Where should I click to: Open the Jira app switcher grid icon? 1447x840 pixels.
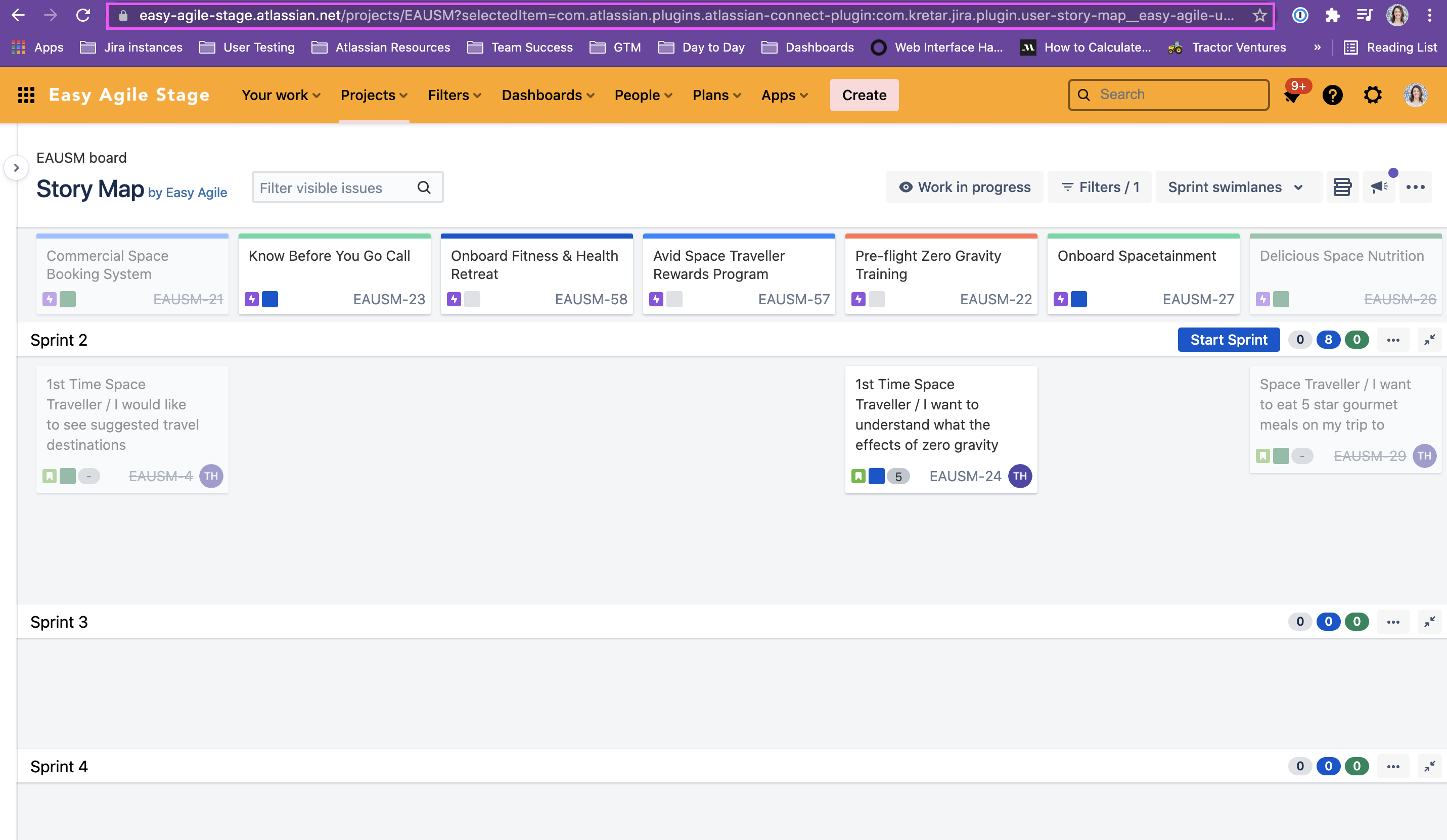point(26,95)
